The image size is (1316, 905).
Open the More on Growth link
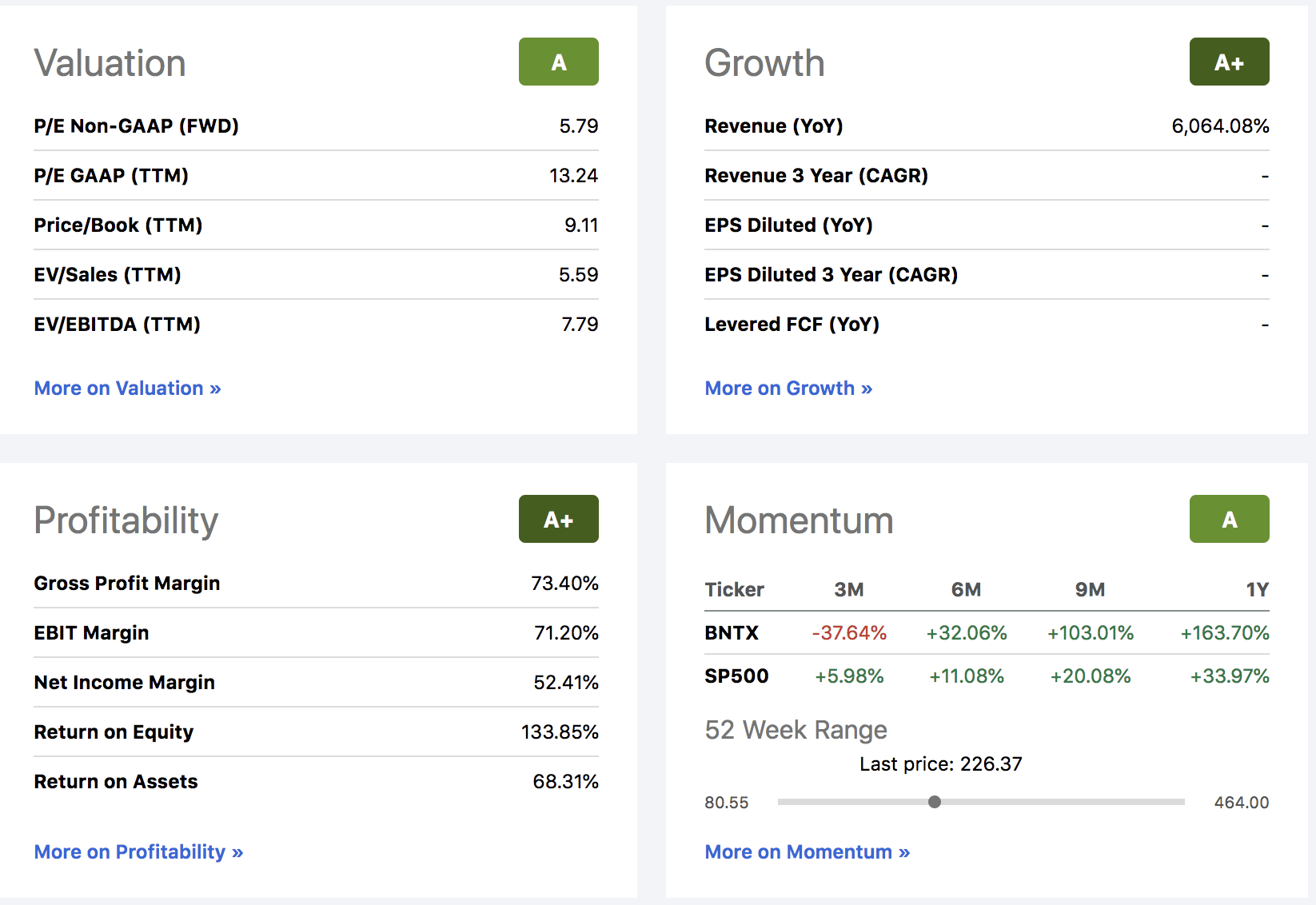[x=788, y=389]
